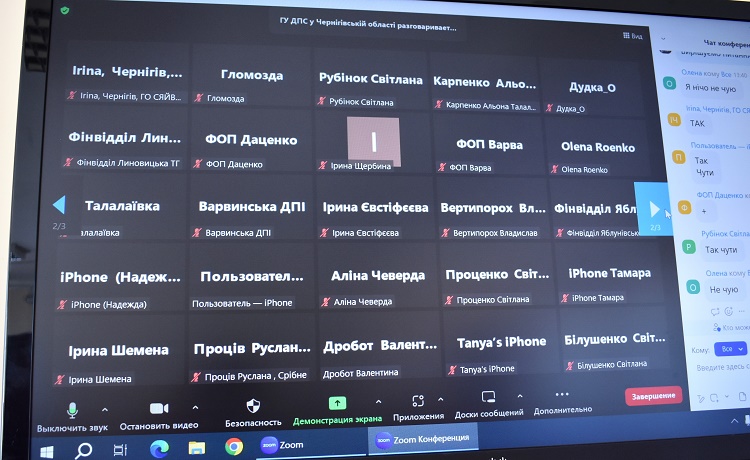Select the Olena Roenko participant tile

point(597,149)
